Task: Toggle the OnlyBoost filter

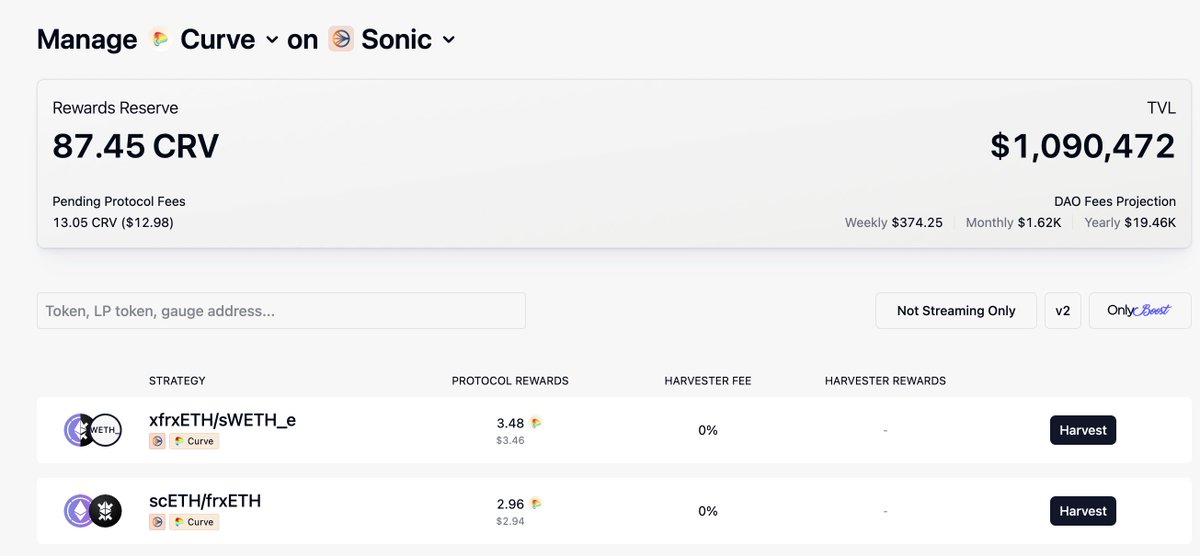Action: click(x=1140, y=311)
